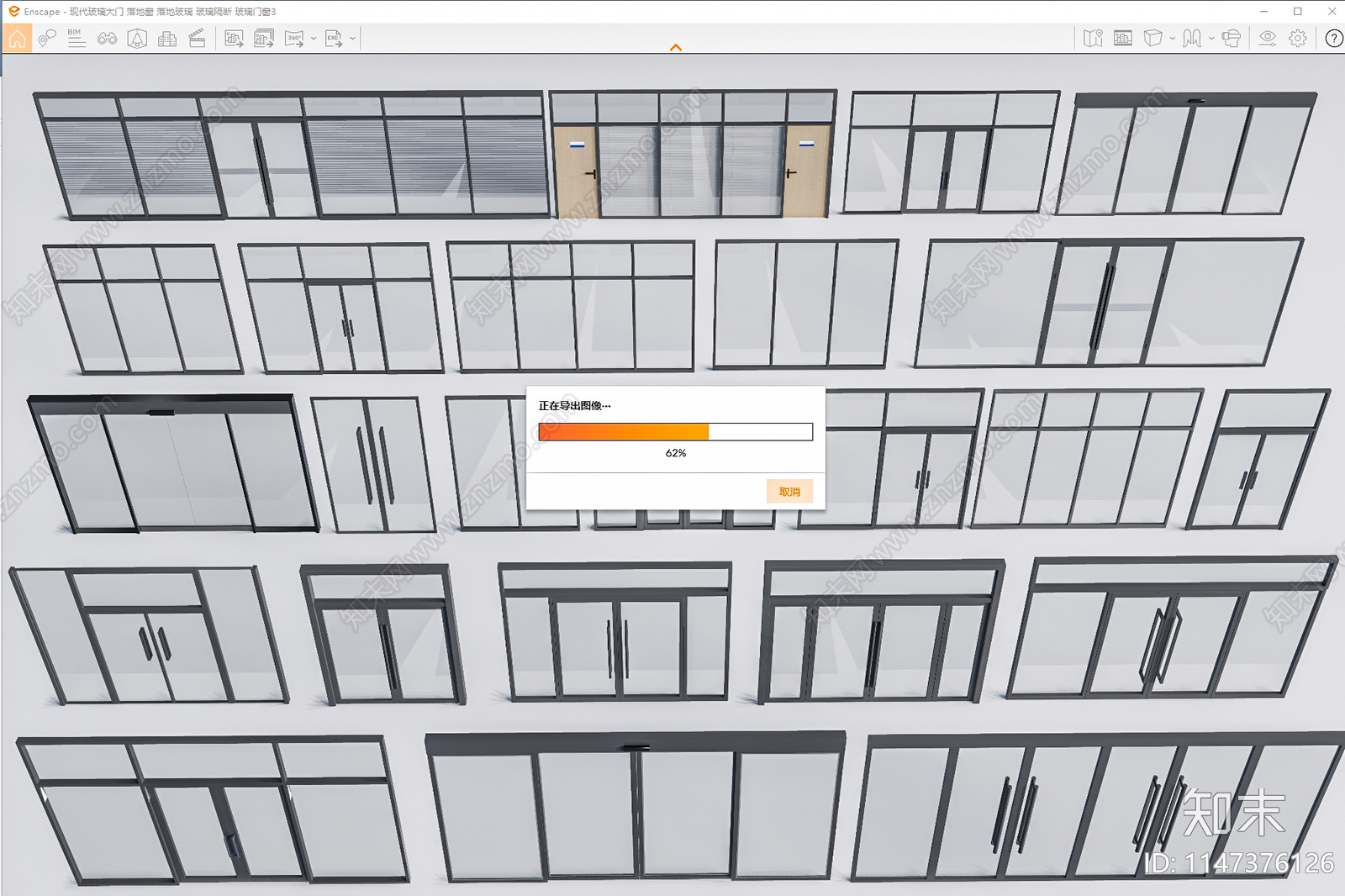Expand the projection cube dropdown arrow
The width and height of the screenshot is (1345, 896).
[x=1173, y=39]
